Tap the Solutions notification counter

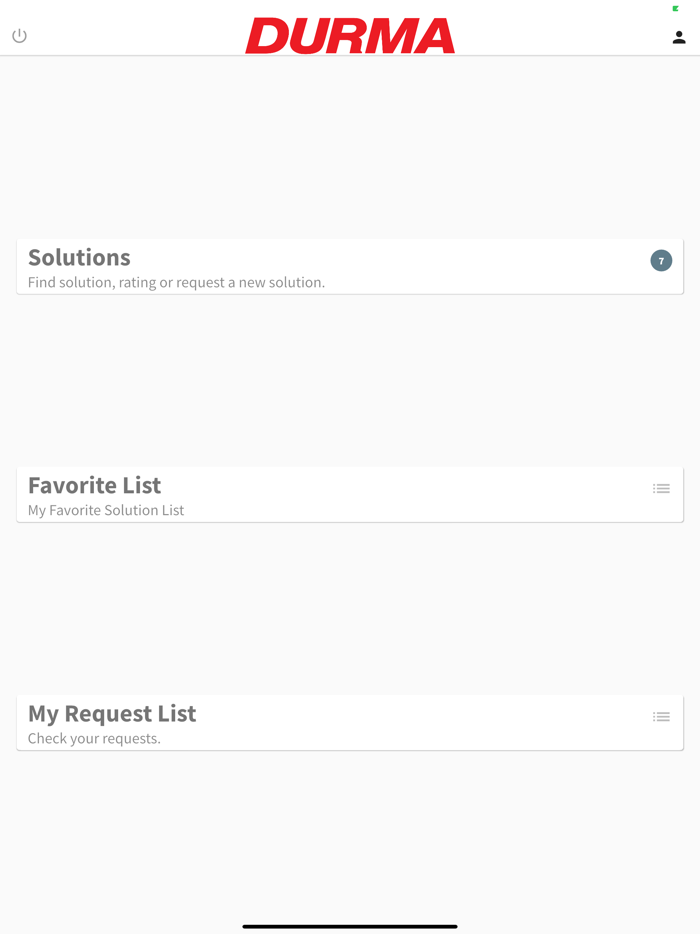(x=661, y=260)
